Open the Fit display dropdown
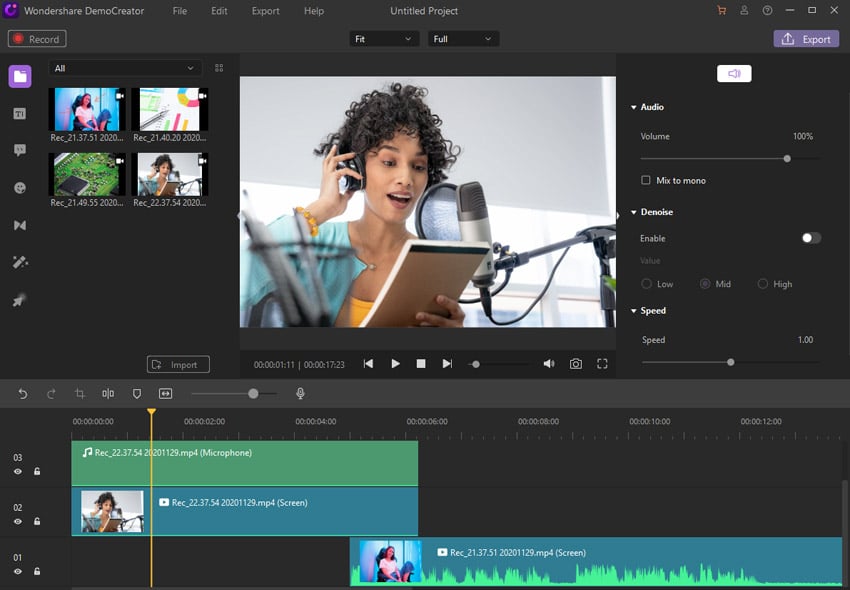The image size is (850, 590). 383,38
